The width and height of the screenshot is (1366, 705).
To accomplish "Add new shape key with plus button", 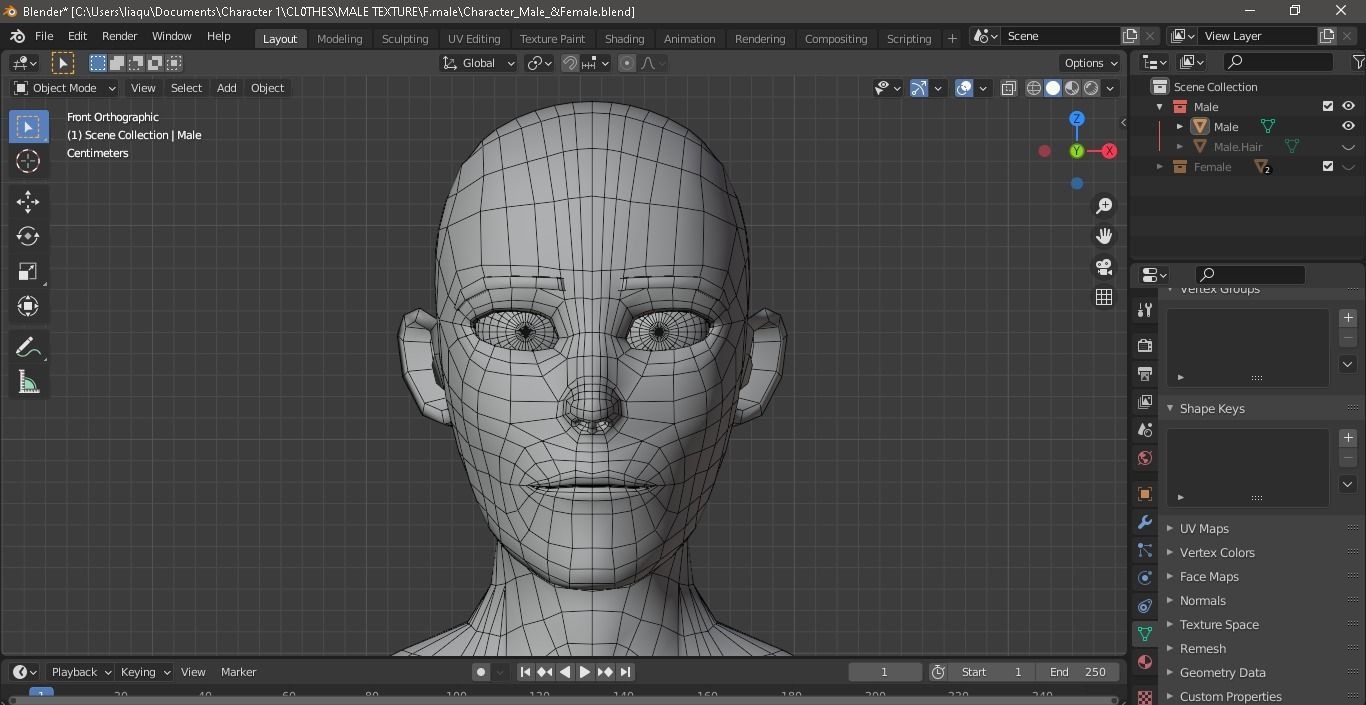I will [1348, 438].
